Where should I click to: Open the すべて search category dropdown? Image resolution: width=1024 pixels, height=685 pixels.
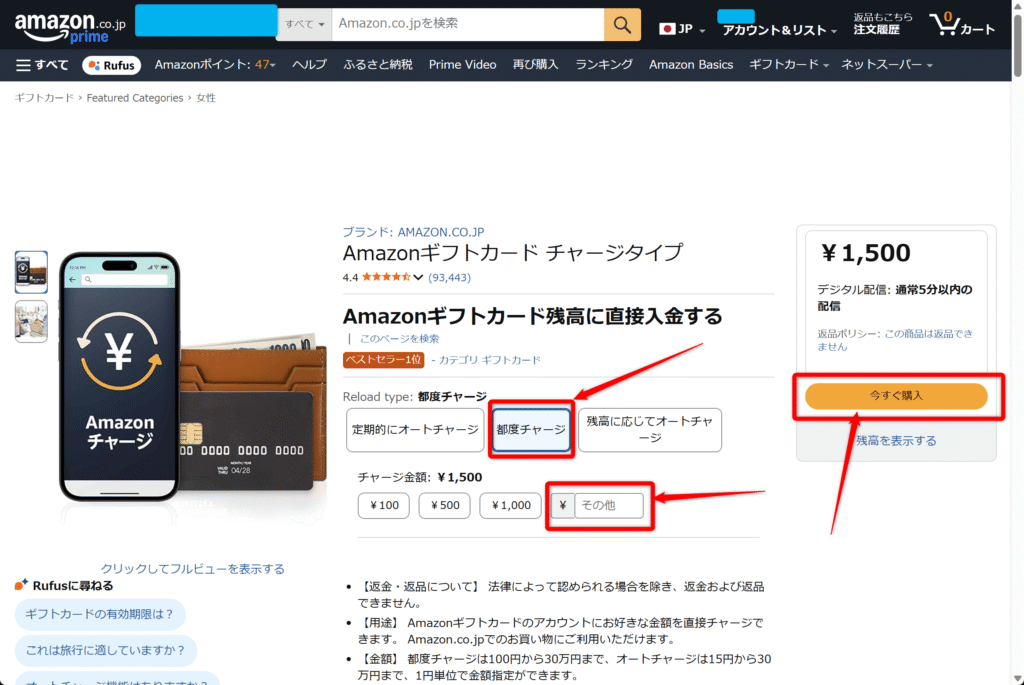click(x=304, y=24)
